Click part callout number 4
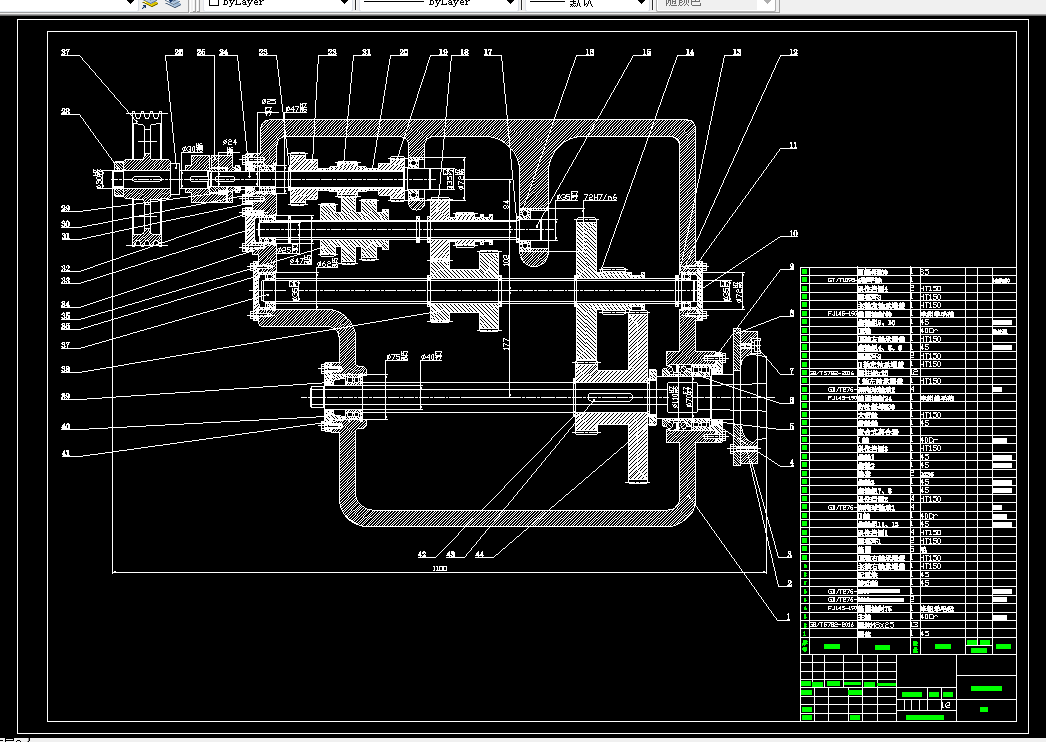 pos(792,462)
